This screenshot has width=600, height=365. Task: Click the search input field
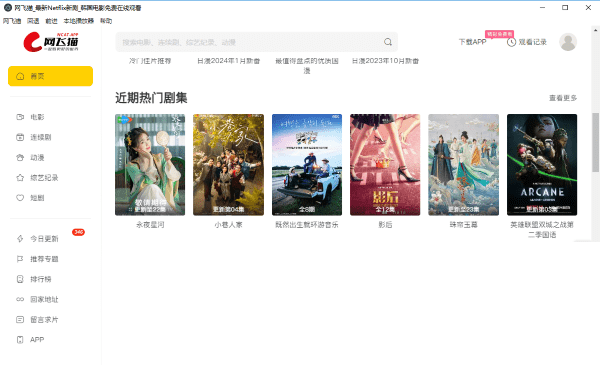click(256, 42)
